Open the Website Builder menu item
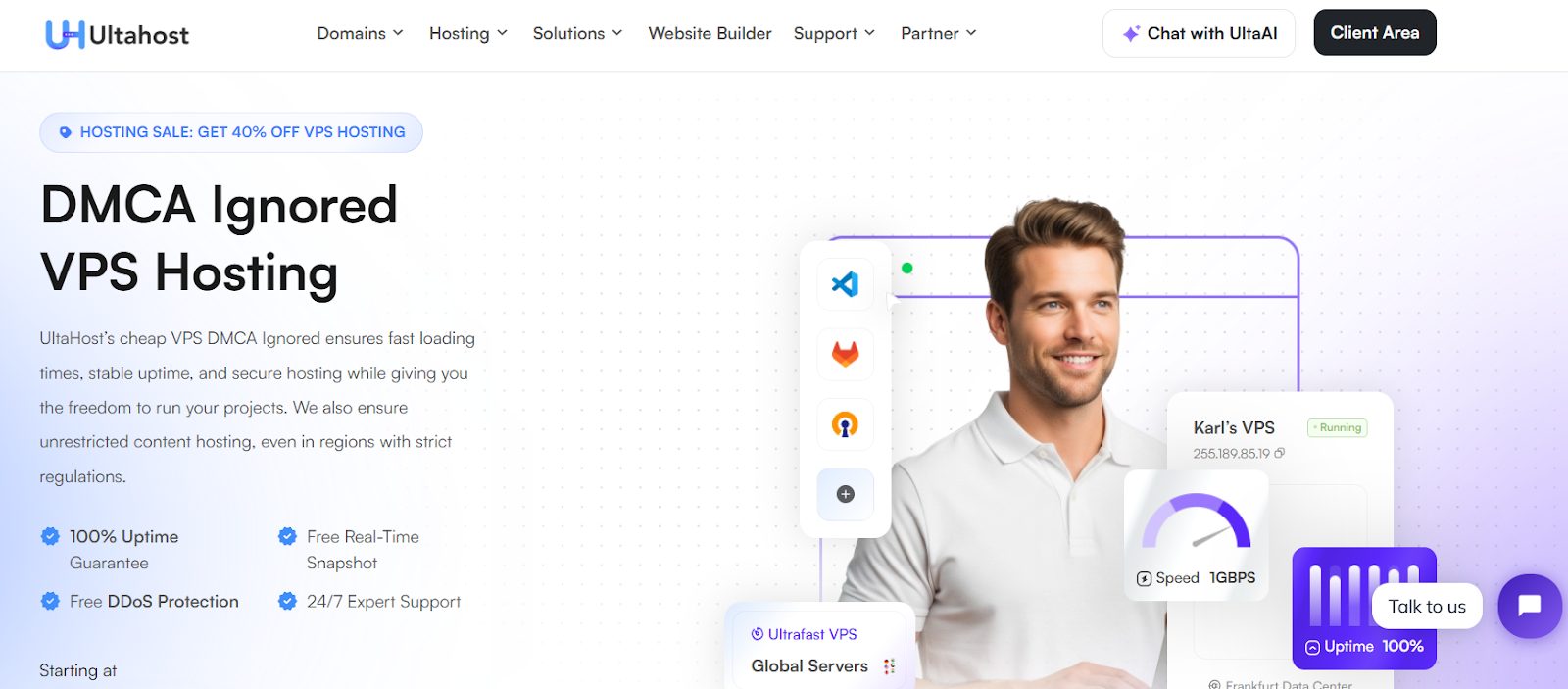This screenshot has height=689, width=1568. [710, 33]
